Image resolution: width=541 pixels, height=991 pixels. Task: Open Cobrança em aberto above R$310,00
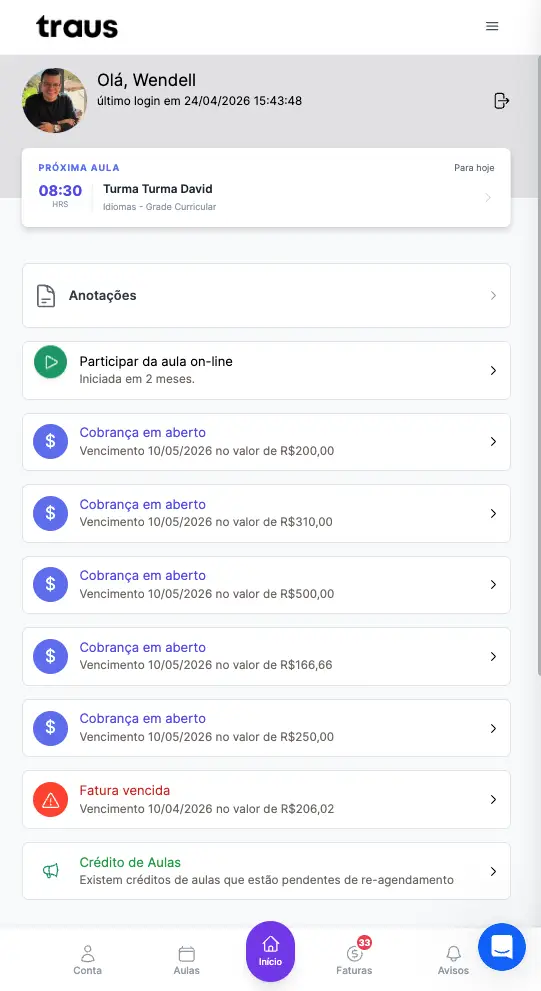142,504
